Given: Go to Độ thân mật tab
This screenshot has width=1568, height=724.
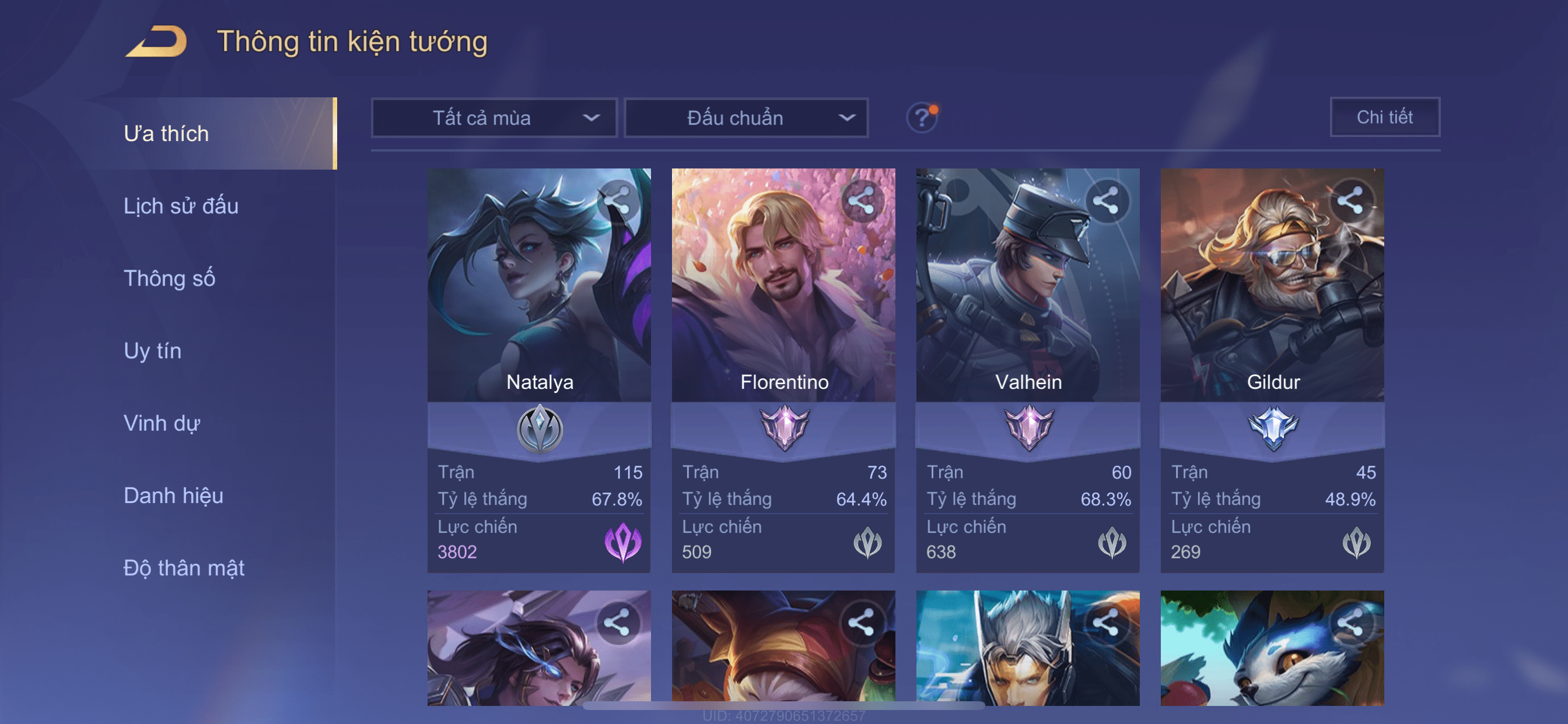Looking at the screenshot, I should pos(184,568).
